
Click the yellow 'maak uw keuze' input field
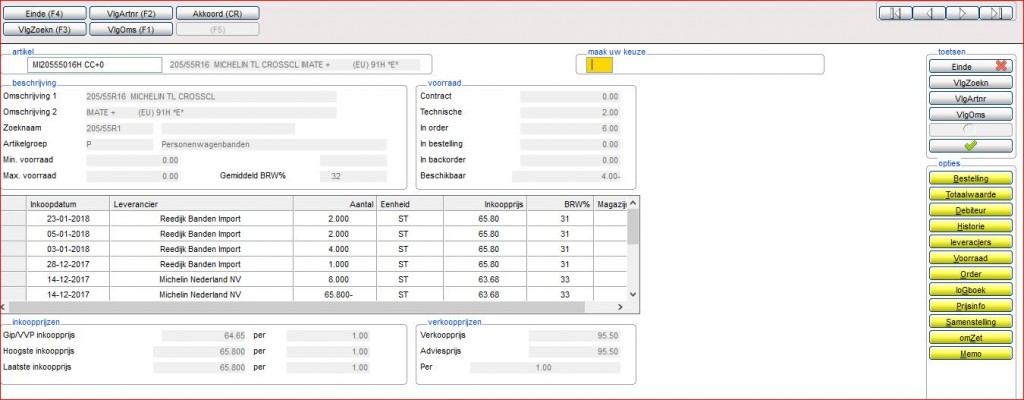point(599,65)
